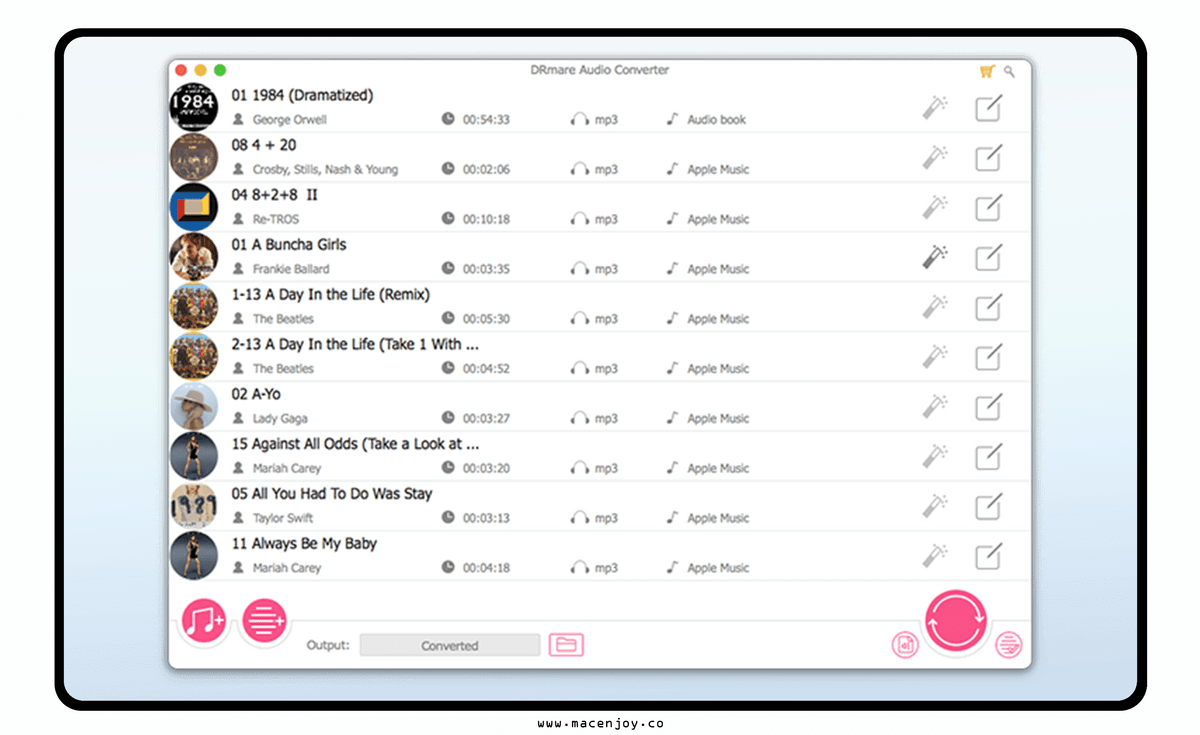Click the pink add music button
The image size is (1200, 735).
click(204, 622)
